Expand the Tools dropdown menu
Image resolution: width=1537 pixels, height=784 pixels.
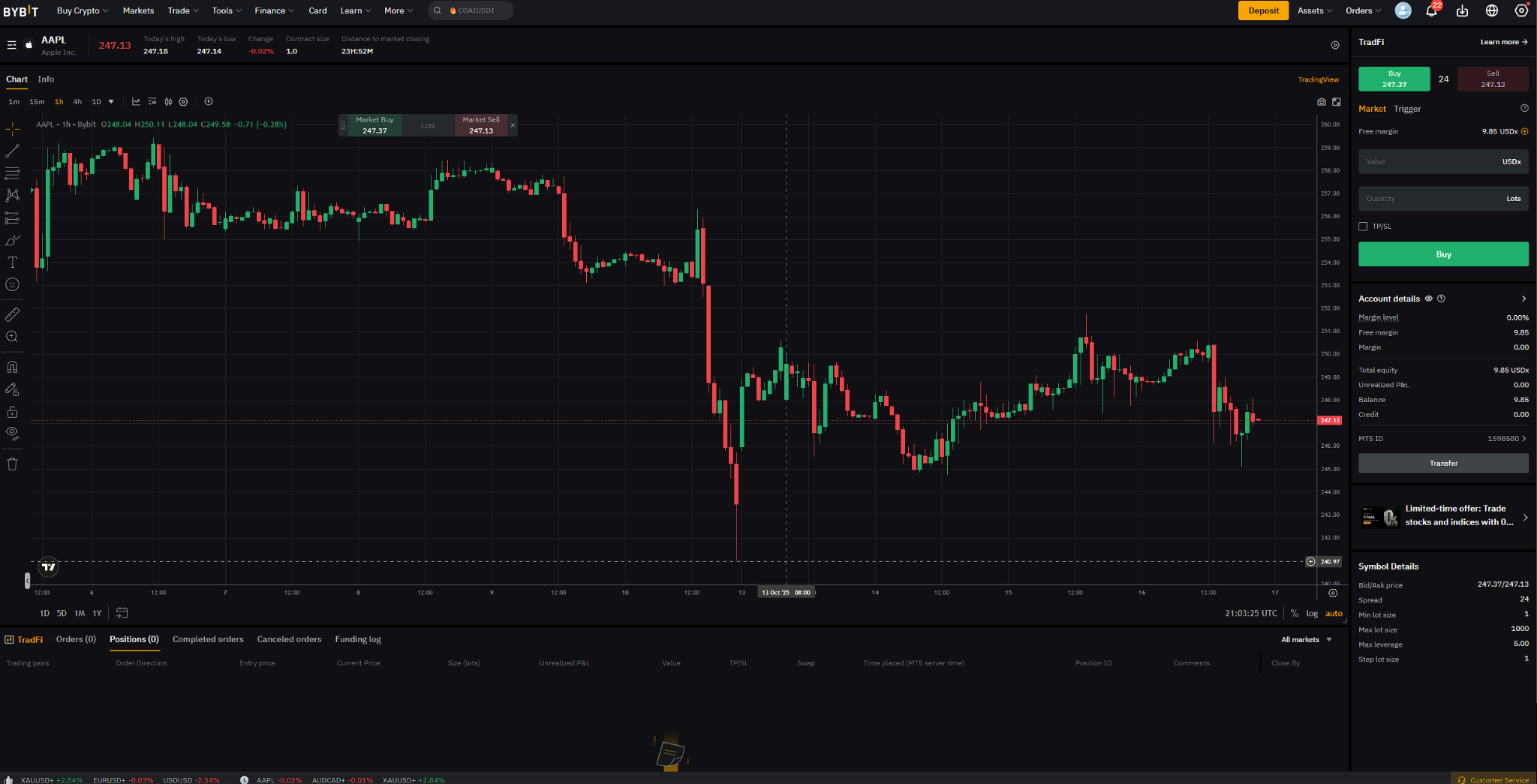pyautogui.click(x=227, y=11)
